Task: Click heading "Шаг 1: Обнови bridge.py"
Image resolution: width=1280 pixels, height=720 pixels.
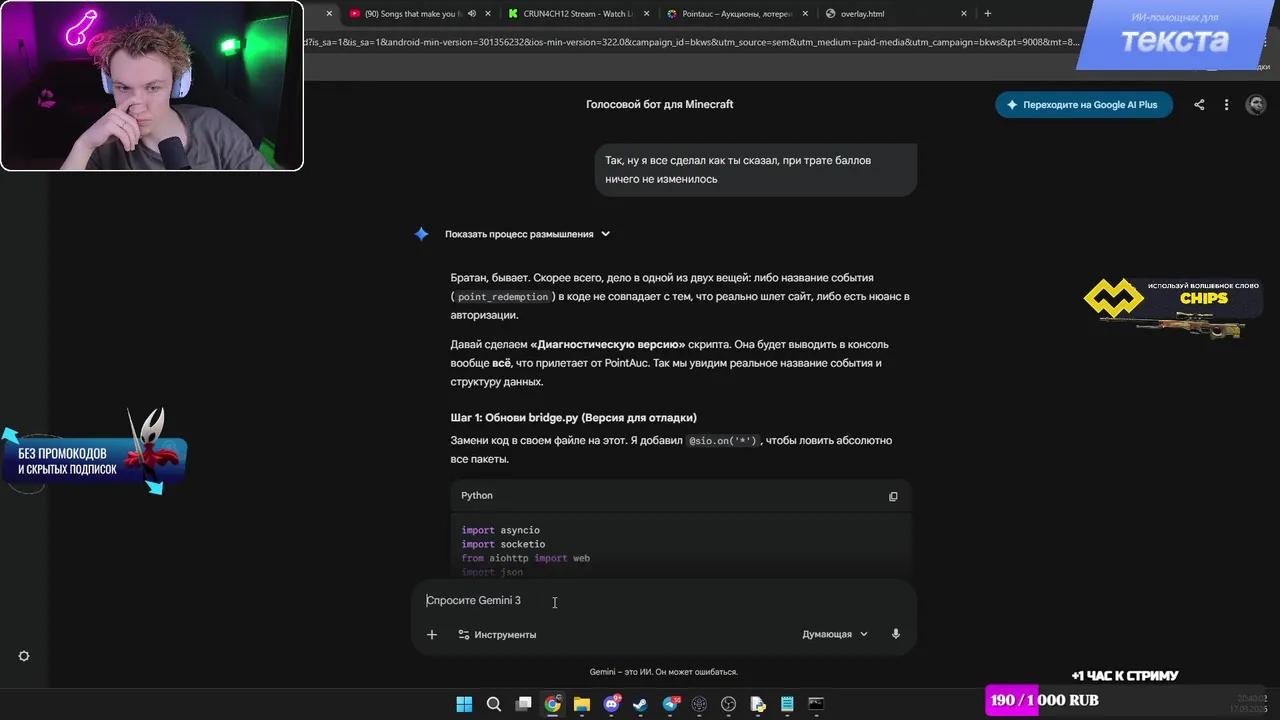Action: 574,417
